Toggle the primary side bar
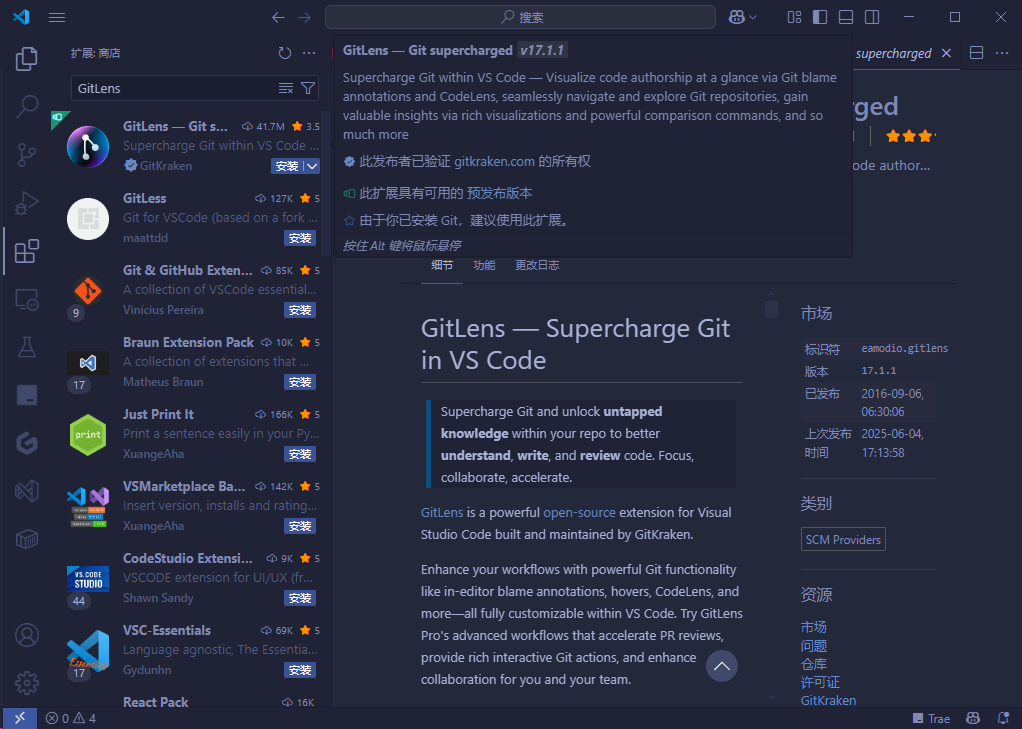The width and height of the screenshot is (1022, 729). tap(820, 18)
